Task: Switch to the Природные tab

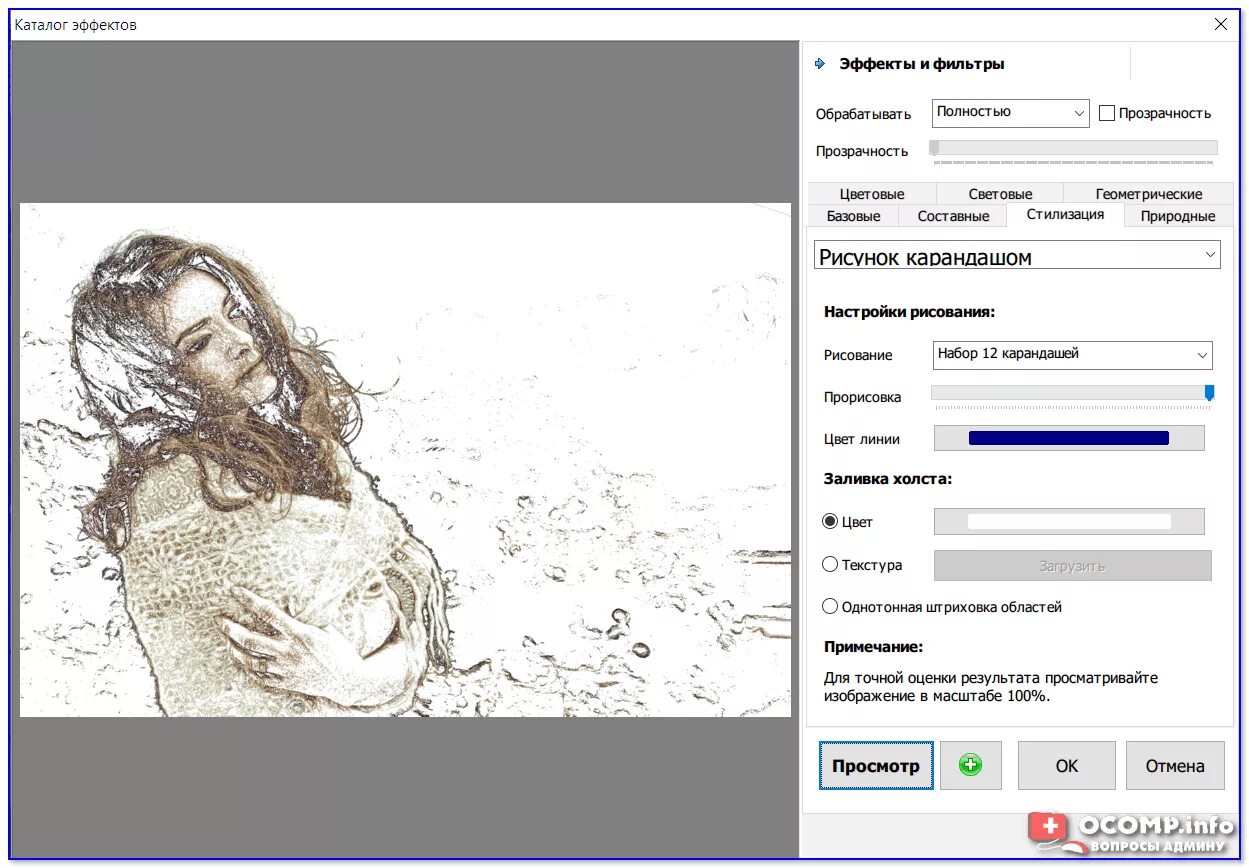Action: (x=1178, y=216)
